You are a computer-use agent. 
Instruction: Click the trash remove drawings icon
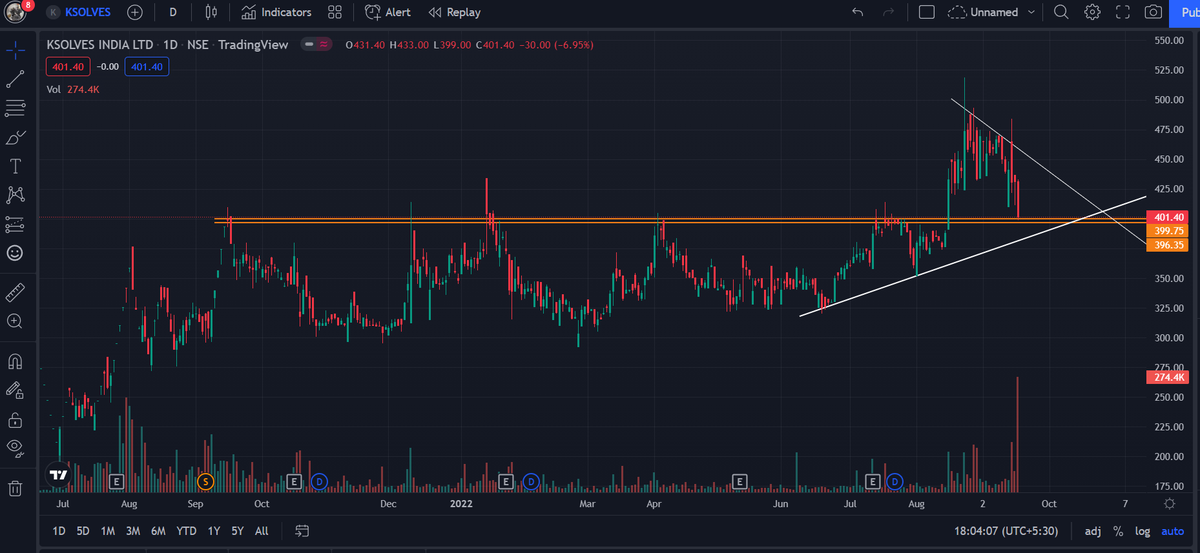tap(15, 488)
